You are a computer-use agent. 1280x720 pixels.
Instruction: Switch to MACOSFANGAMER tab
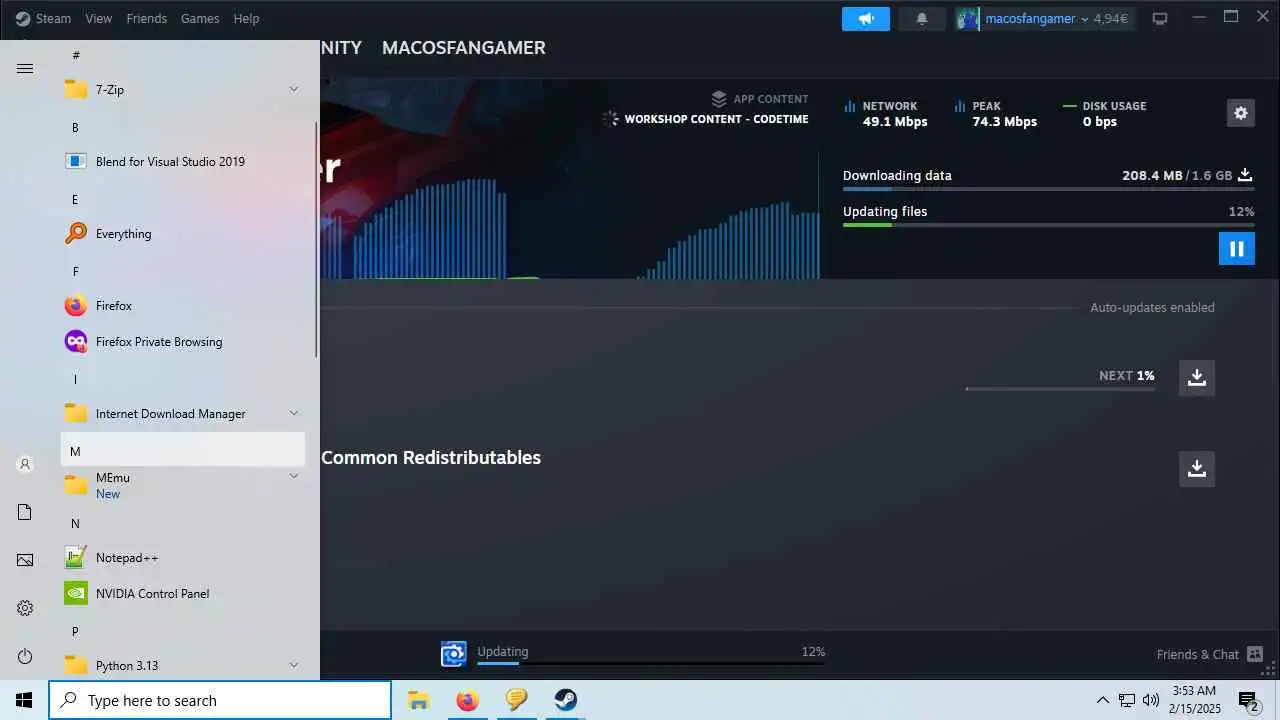coord(464,48)
